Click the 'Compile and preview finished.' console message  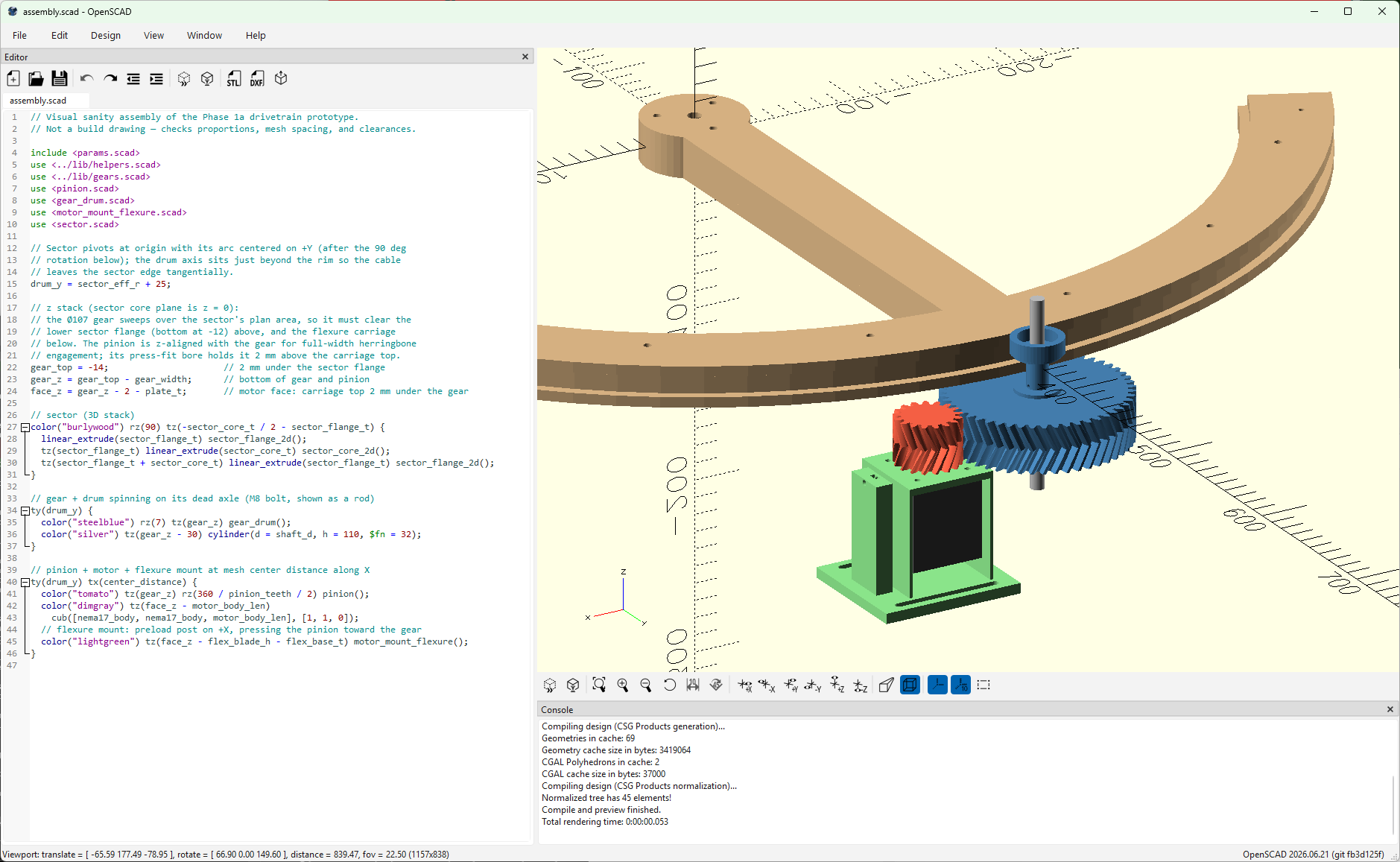pos(601,810)
